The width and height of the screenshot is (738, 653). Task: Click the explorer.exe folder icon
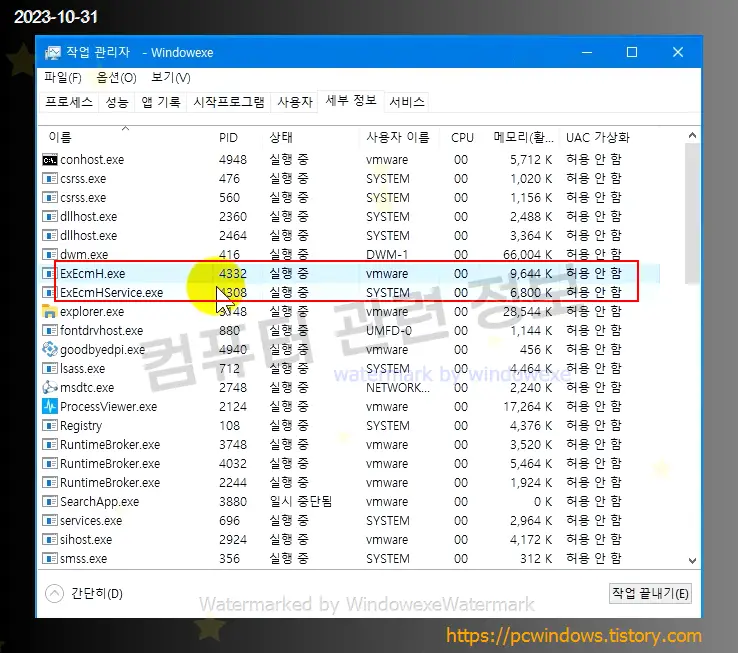[49, 311]
